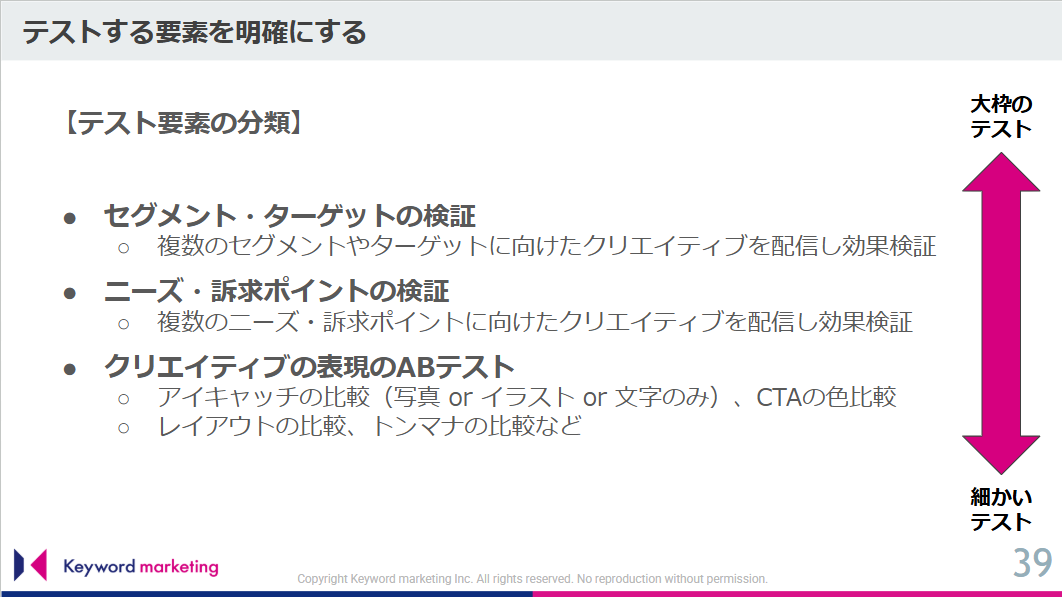Click the Keyword marketing logo icon

coord(30,565)
